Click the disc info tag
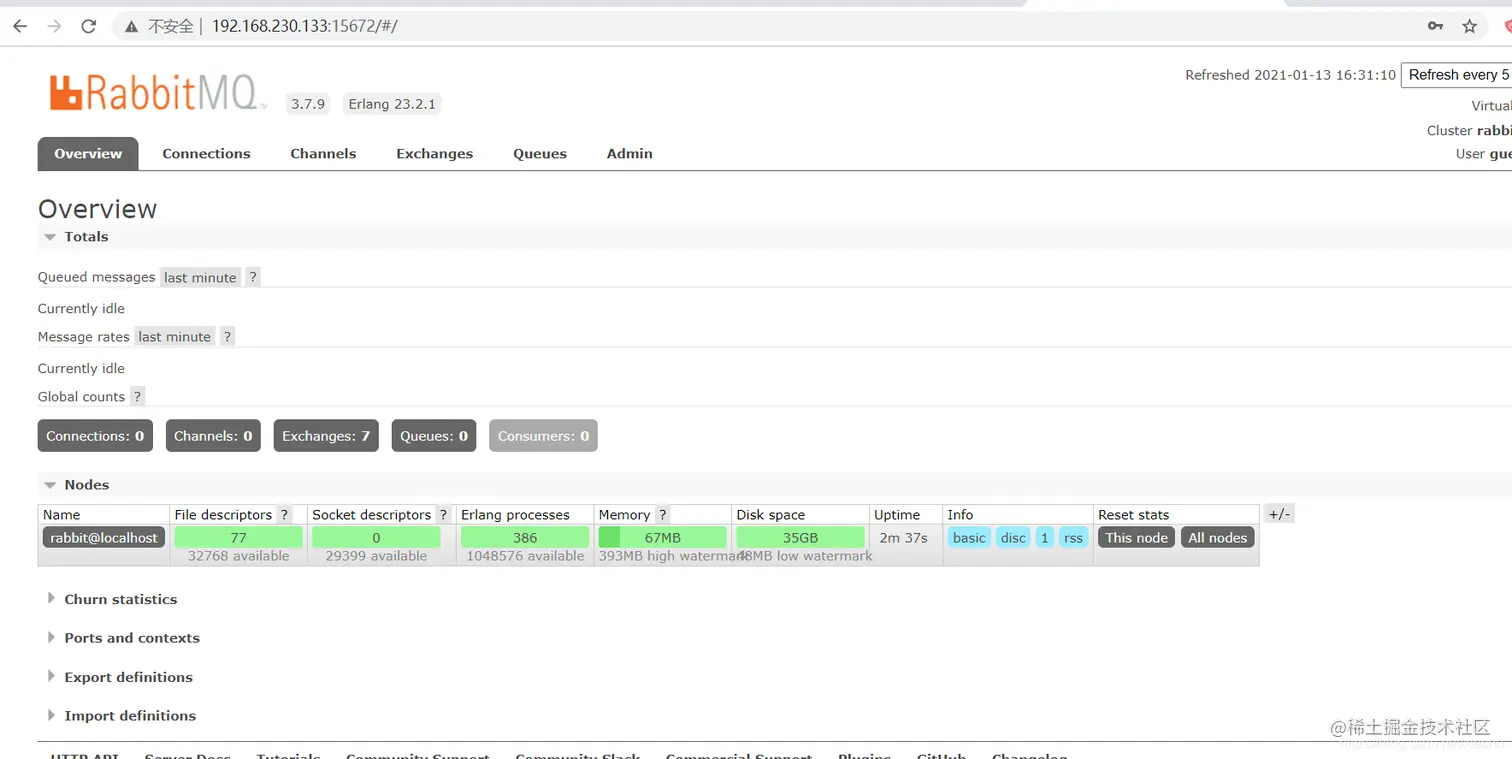The width and height of the screenshot is (1512, 759). point(1013,538)
